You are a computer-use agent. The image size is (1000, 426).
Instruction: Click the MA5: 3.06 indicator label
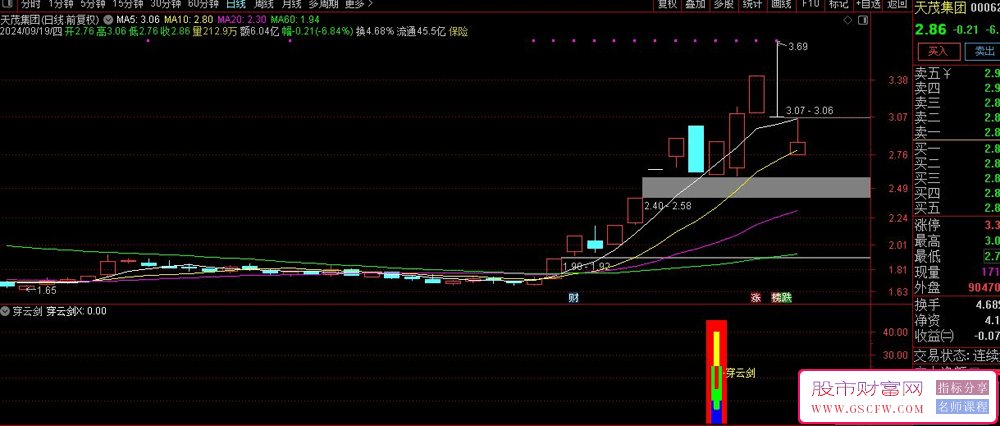click(138, 20)
